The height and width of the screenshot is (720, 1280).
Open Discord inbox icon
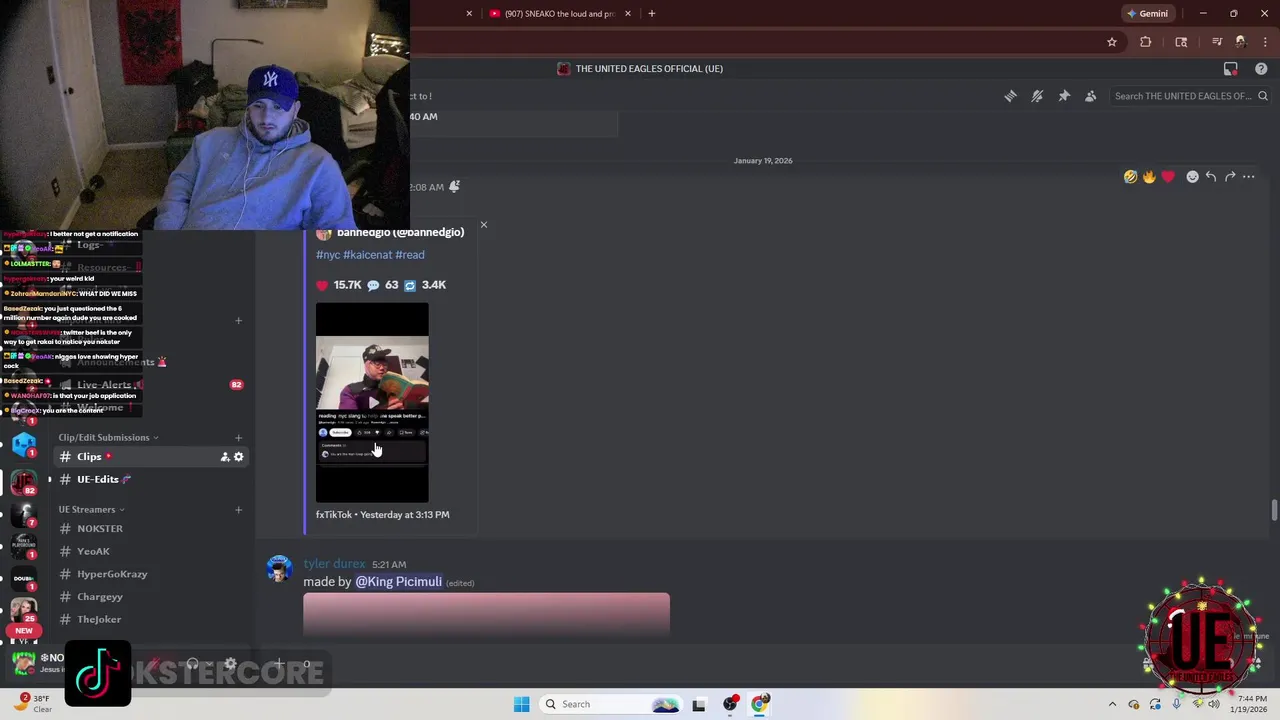click(x=1231, y=69)
